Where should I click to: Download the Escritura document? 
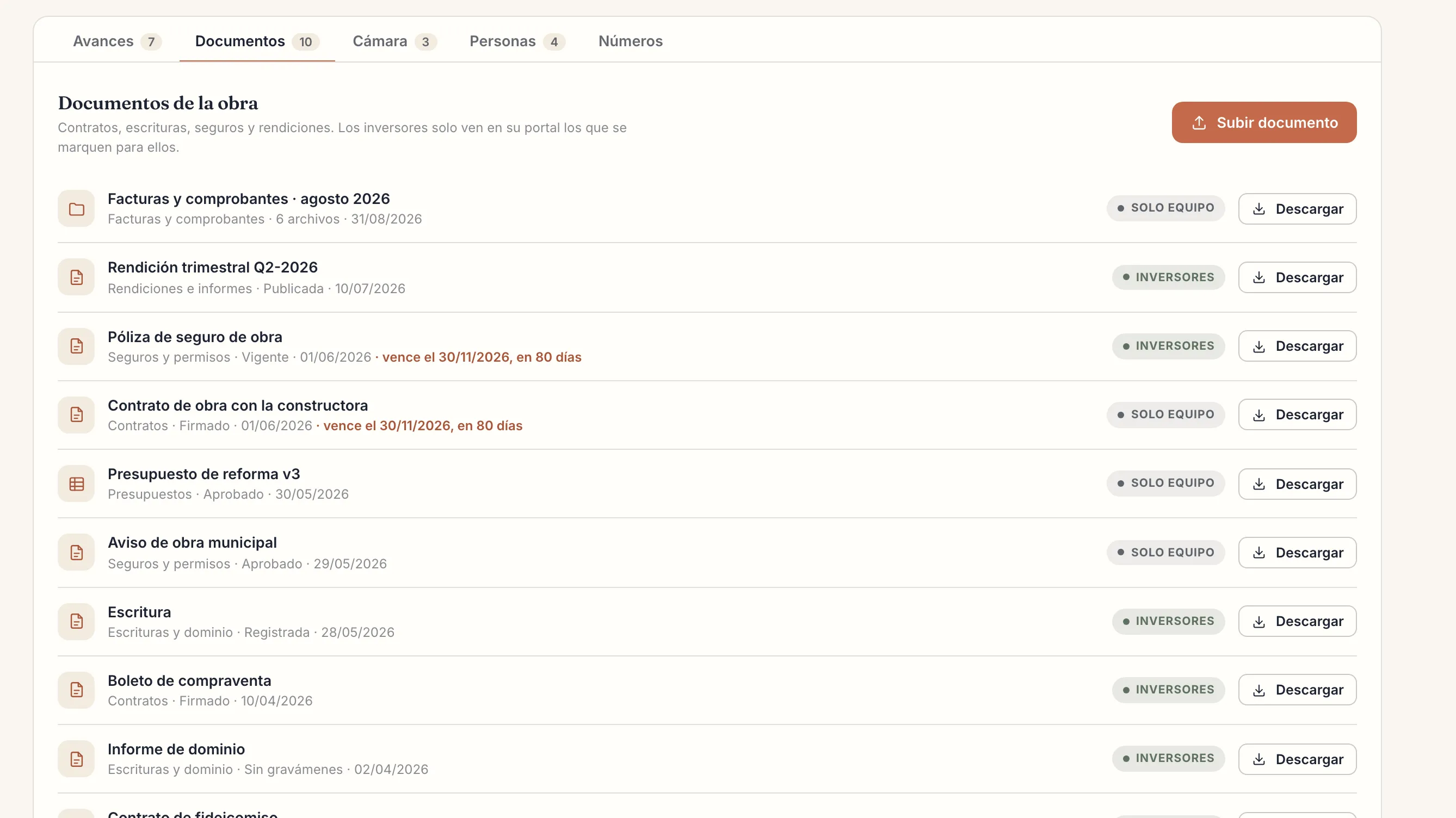[1297, 622]
